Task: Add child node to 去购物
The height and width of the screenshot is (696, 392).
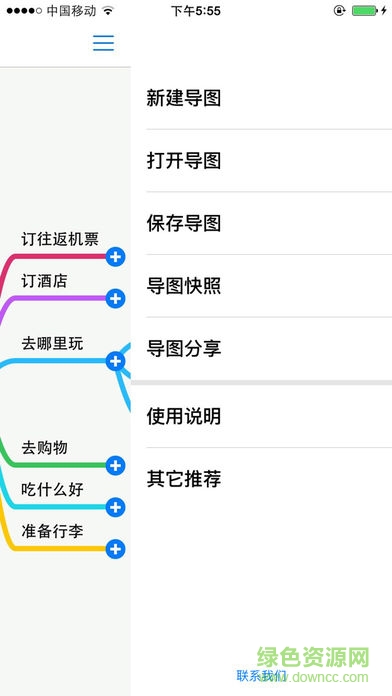Action: [x=115, y=466]
